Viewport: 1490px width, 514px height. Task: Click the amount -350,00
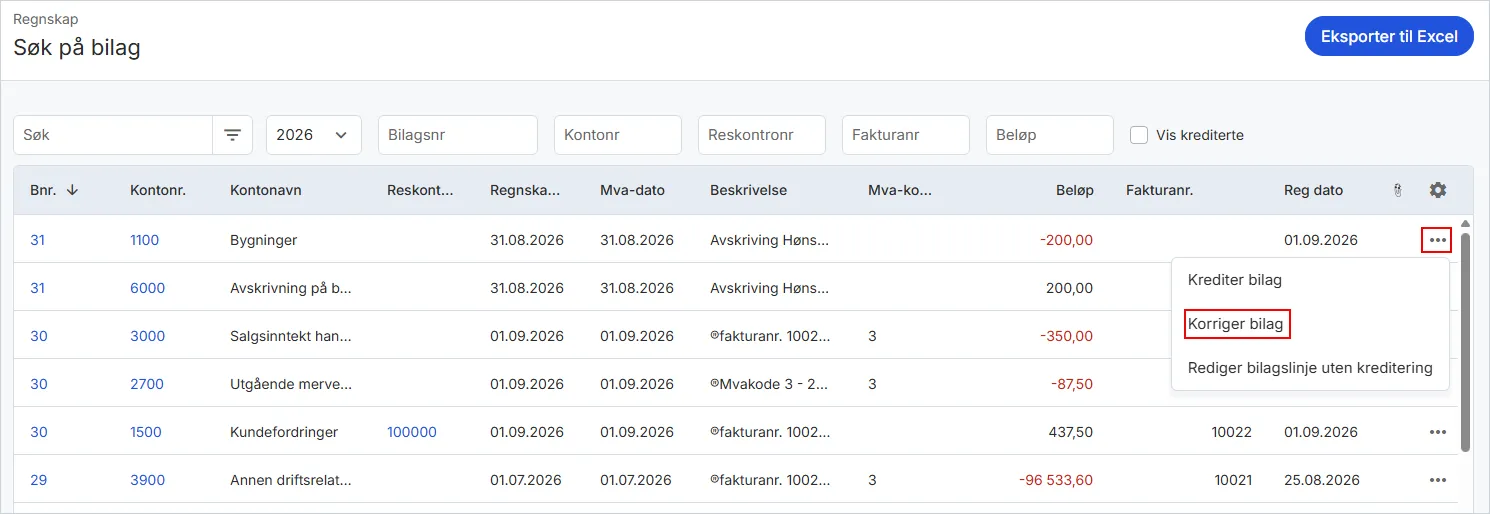pyautogui.click(x=1067, y=336)
